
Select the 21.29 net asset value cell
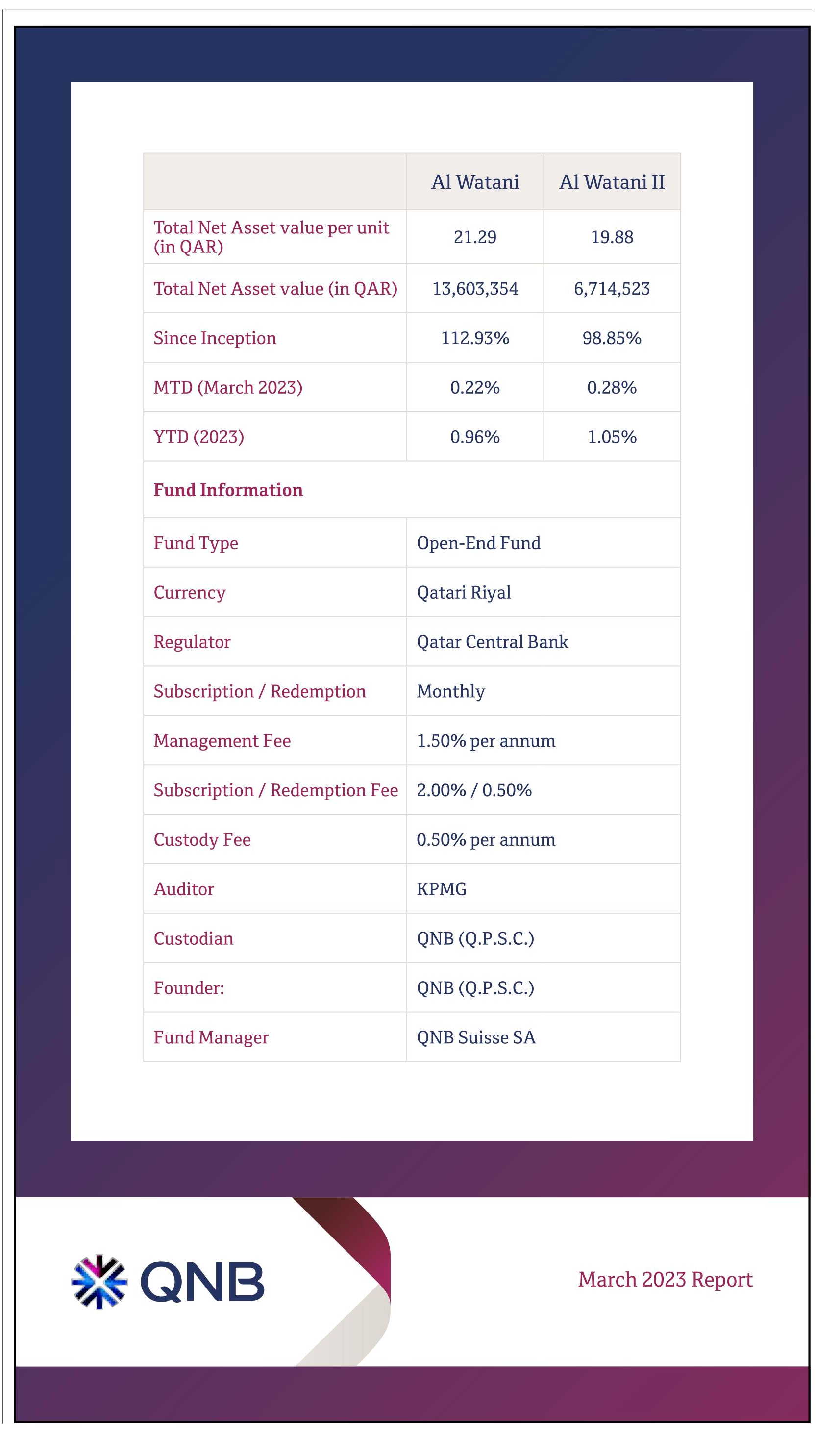(x=475, y=237)
